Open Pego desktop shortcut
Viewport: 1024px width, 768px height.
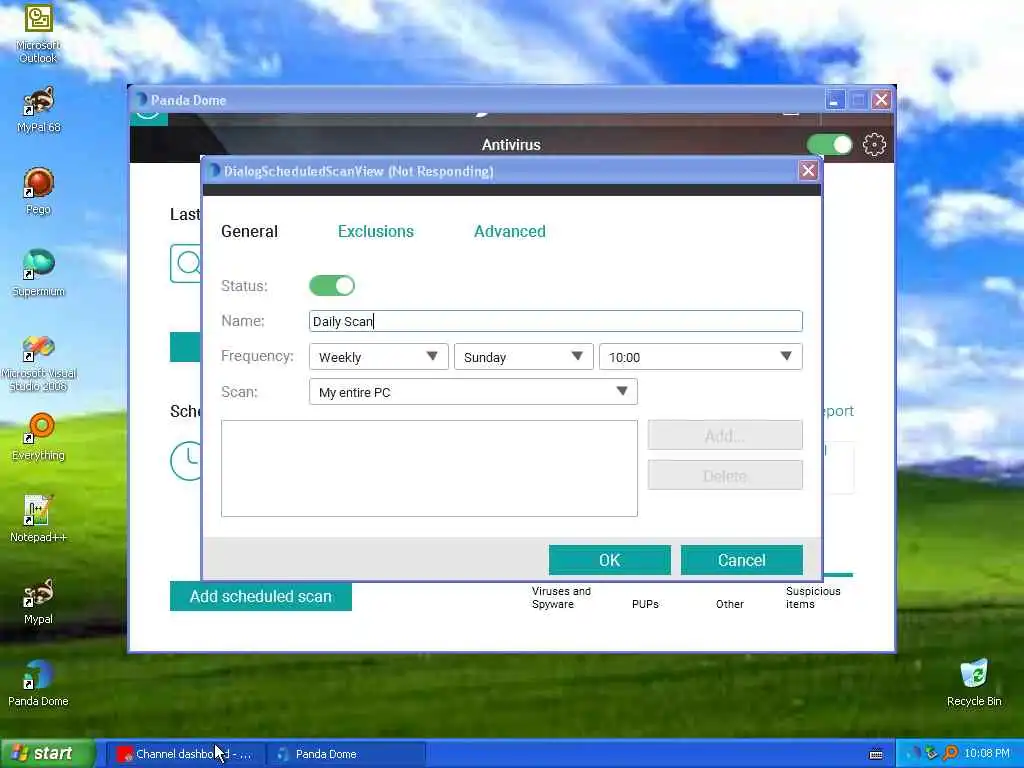(x=38, y=191)
